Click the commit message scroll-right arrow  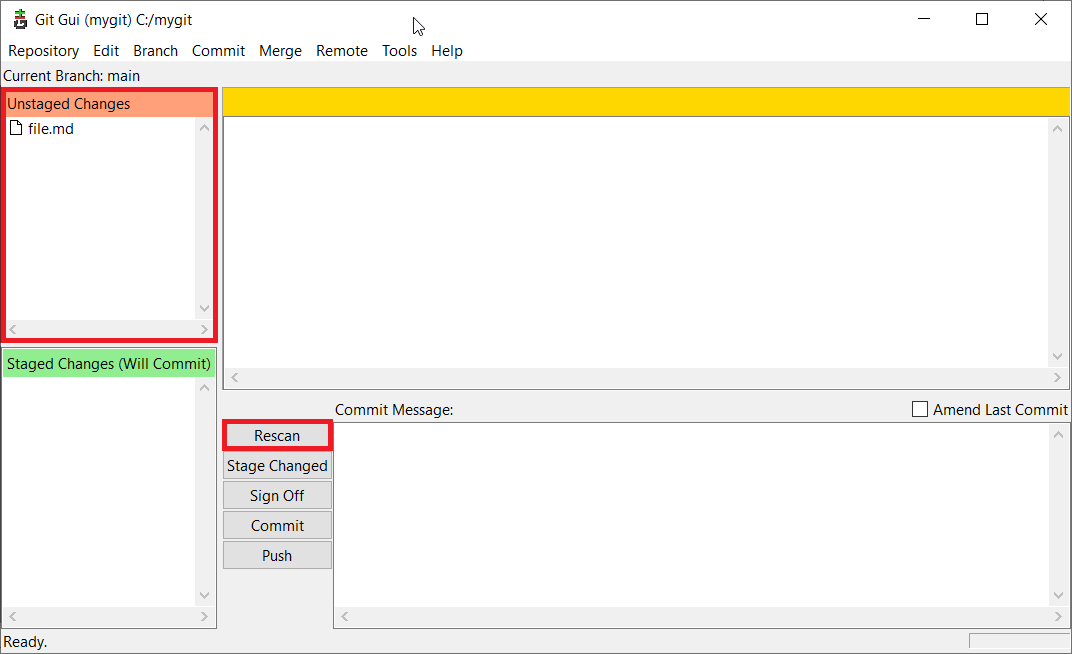point(1058,616)
